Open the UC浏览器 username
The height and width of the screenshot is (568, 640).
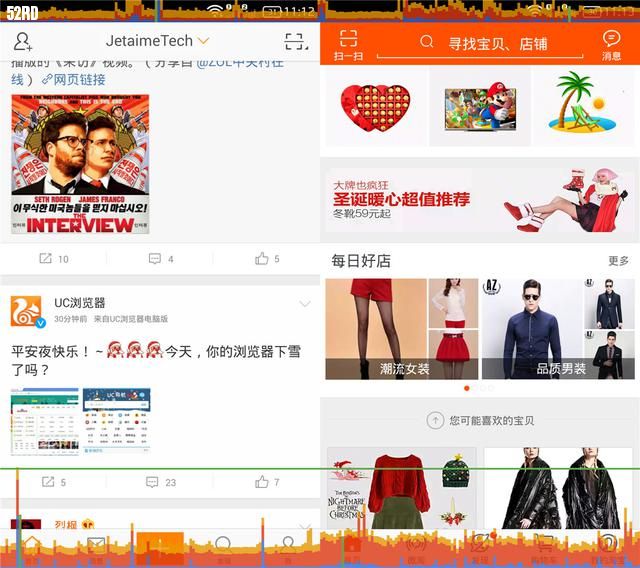[80, 303]
